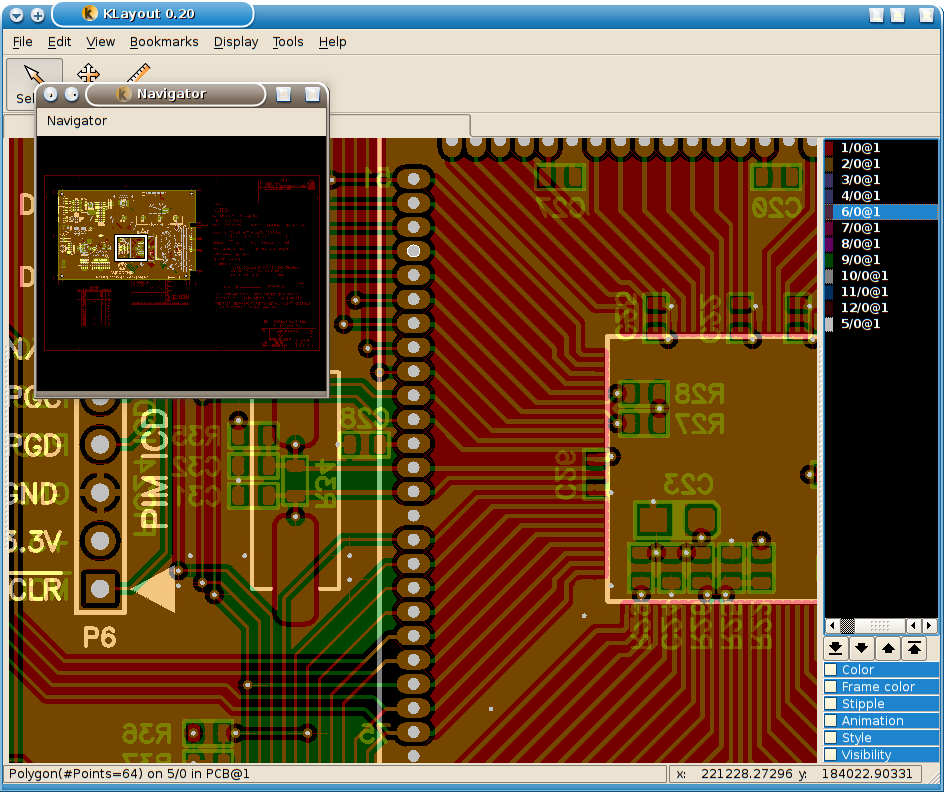The image size is (944, 792).
Task: Expand the Frame color options panel
Action: pos(878,687)
